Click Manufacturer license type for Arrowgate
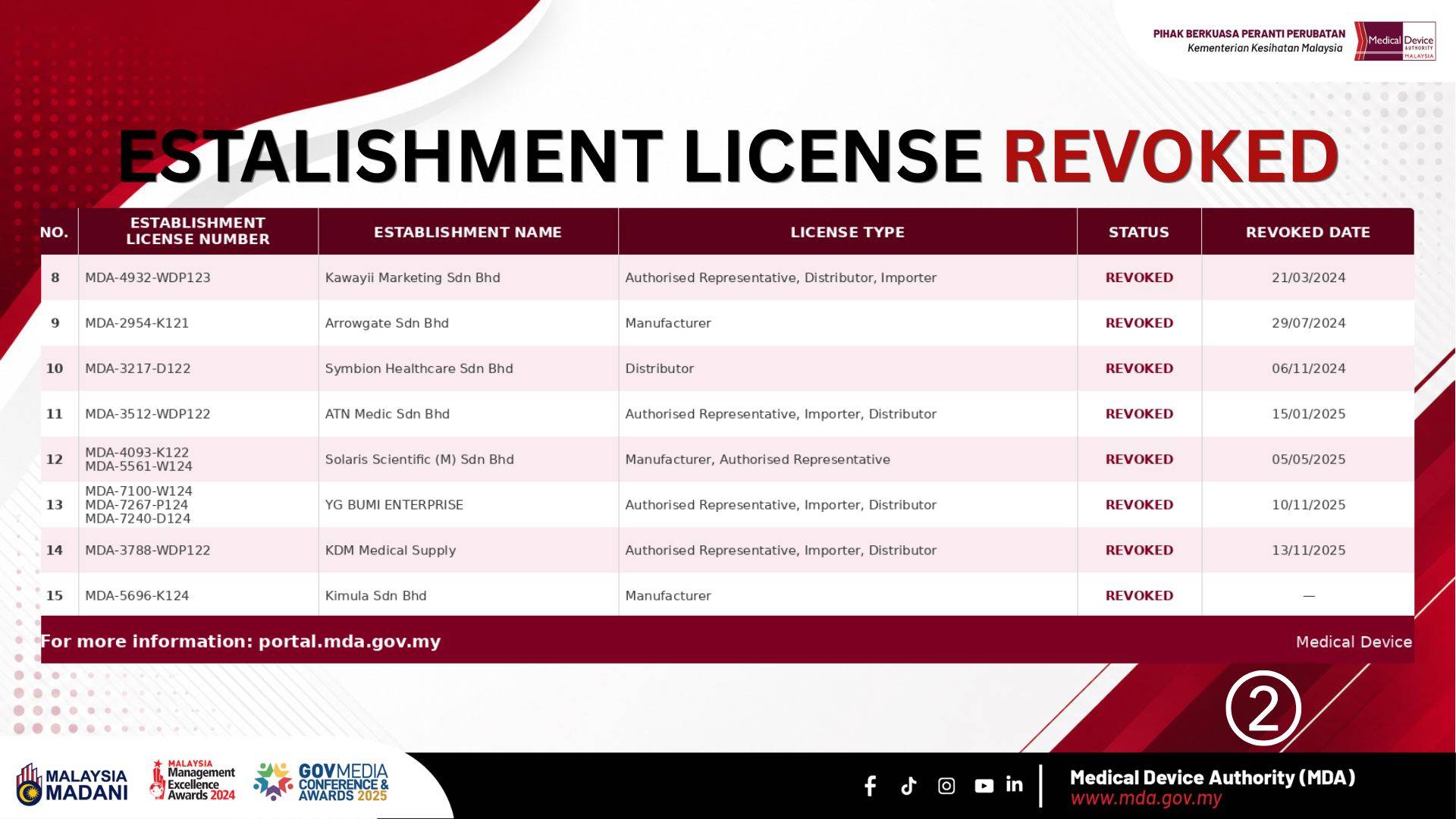The image size is (1456, 819). [x=668, y=323]
